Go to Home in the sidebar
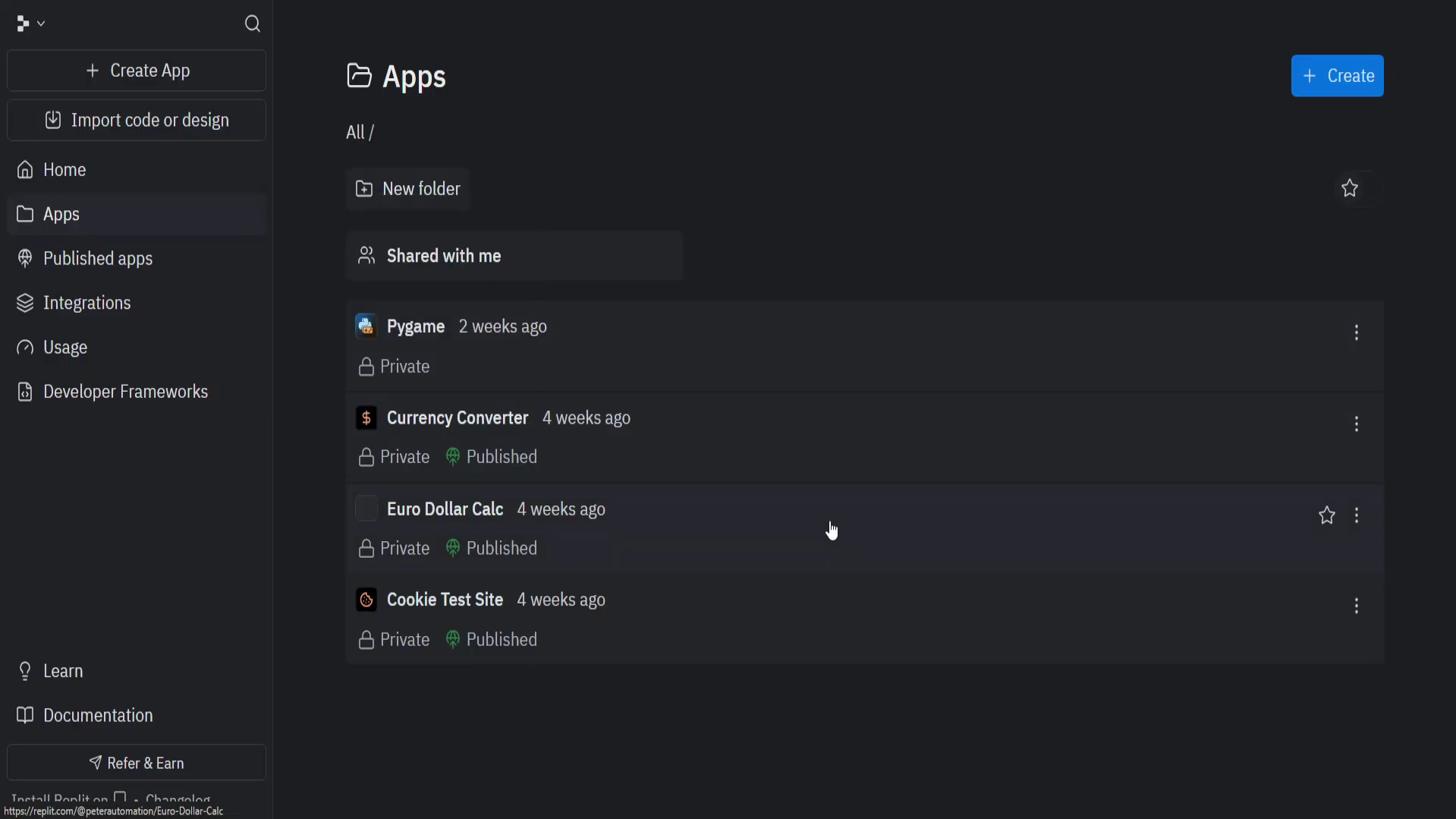Screen dimensions: 1456x819 tap(64, 170)
